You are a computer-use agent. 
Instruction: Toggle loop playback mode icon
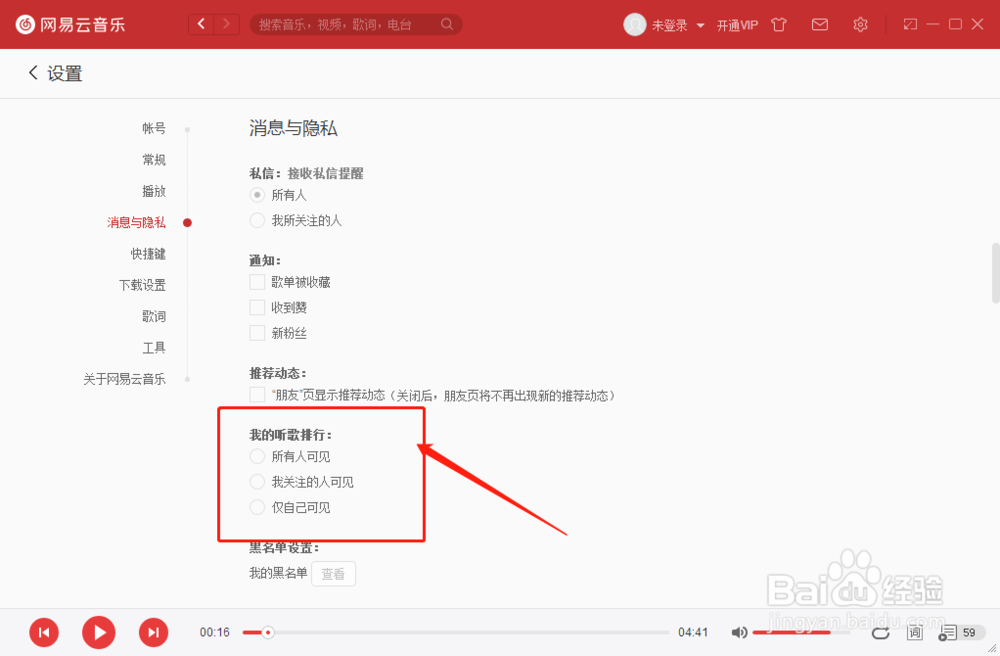pyautogui.click(x=880, y=632)
